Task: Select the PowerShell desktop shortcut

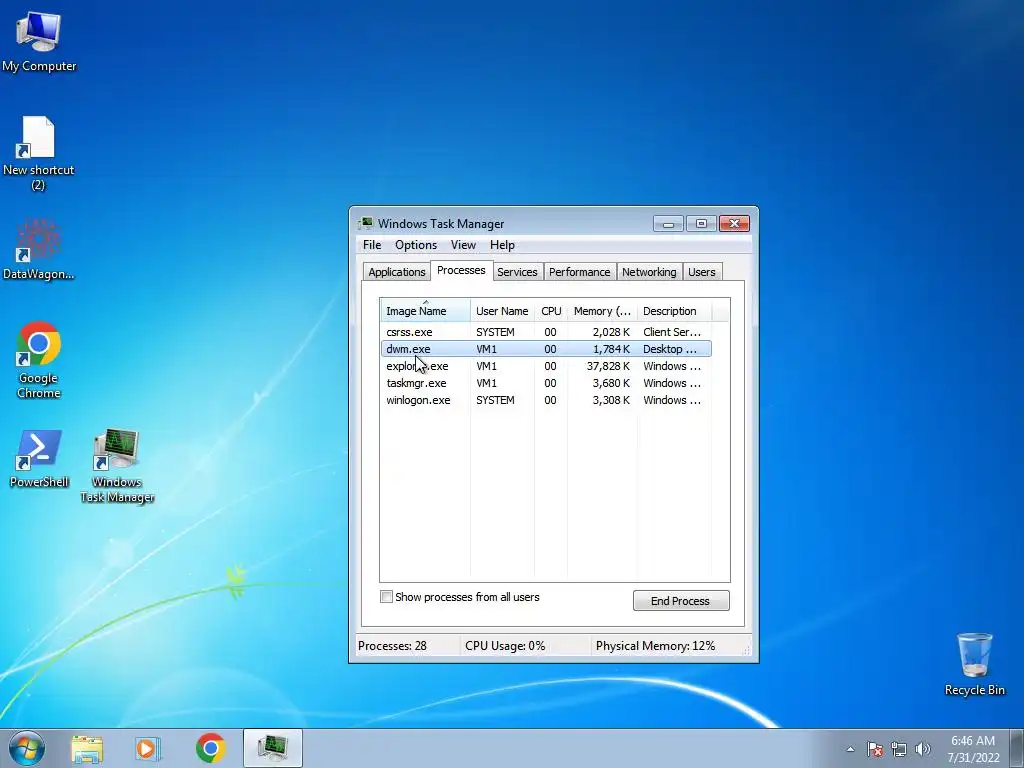Action: tap(39, 458)
